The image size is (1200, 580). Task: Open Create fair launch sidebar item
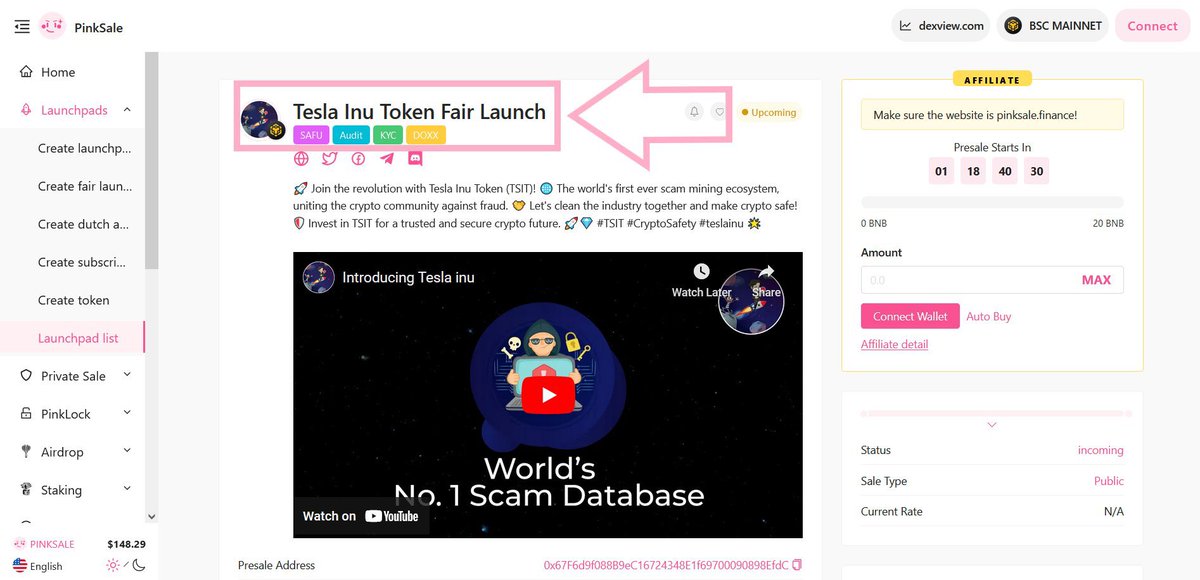pyautogui.click(x=84, y=186)
